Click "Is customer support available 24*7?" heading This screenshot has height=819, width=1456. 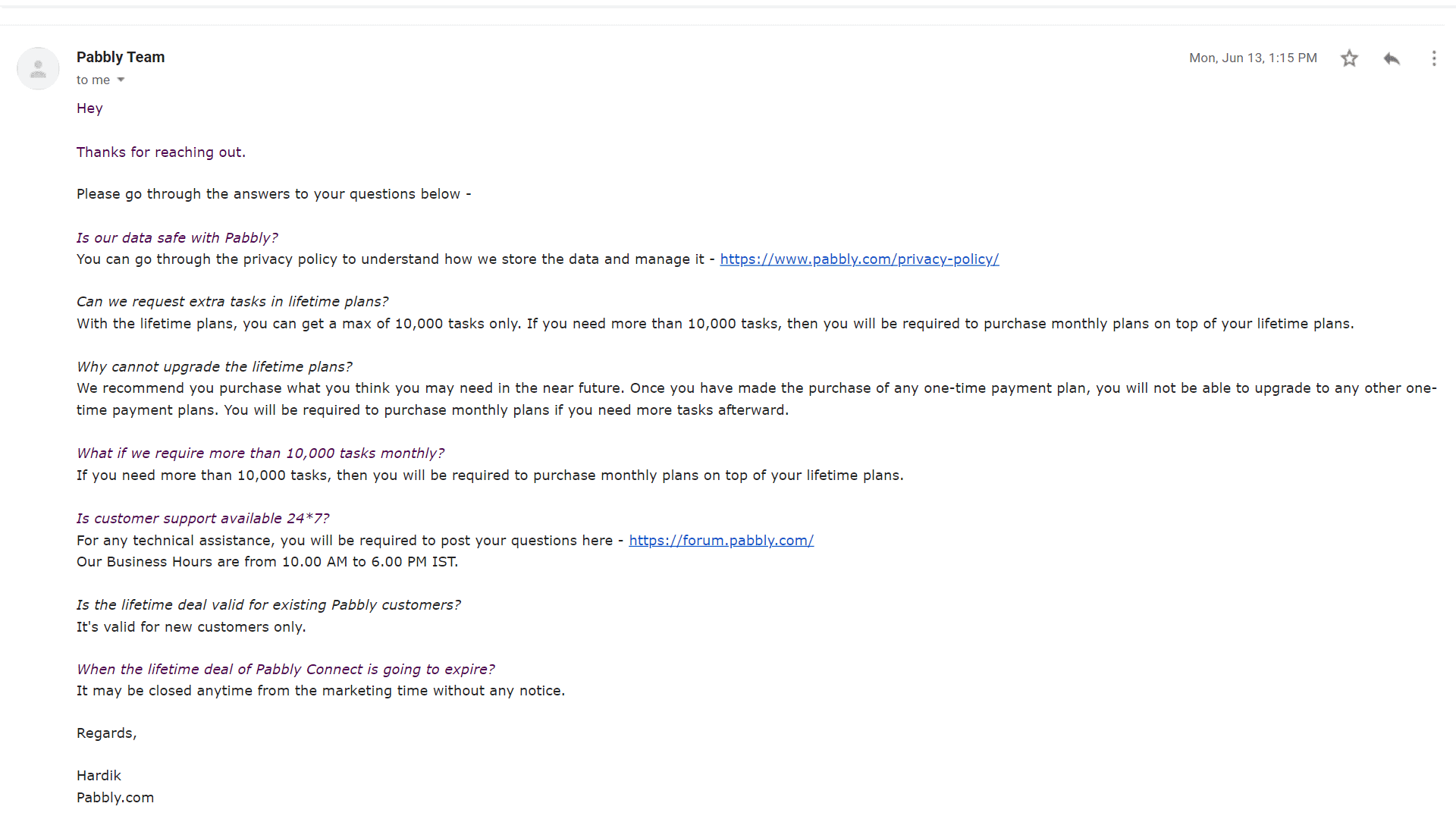tap(202, 519)
